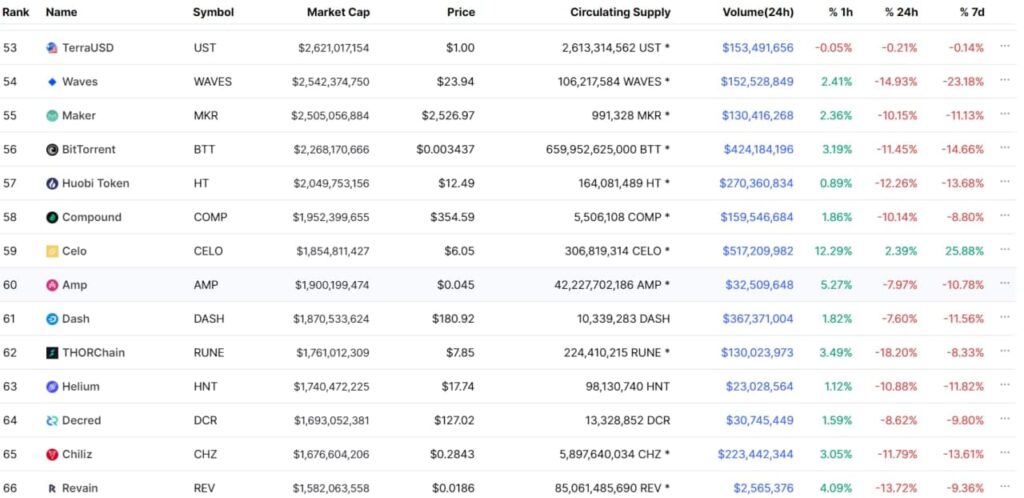Click the Waves coin logo icon
The height and width of the screenshot is (498, 1024).
click(52, 82)
